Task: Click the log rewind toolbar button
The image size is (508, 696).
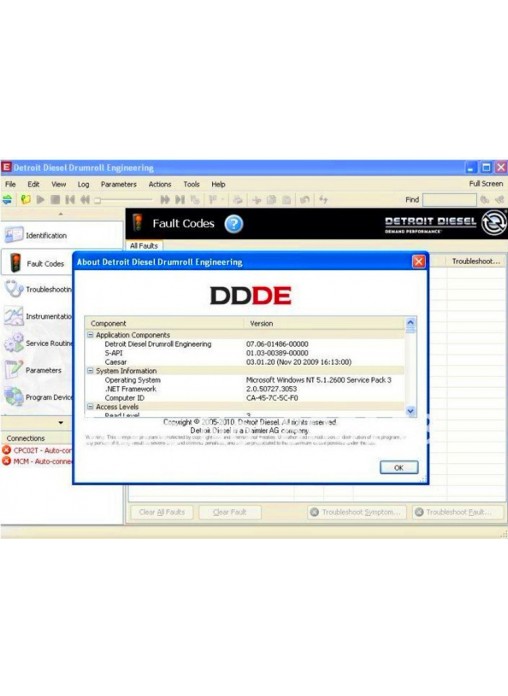Action: pyautogui.click(x=85, y=200)
